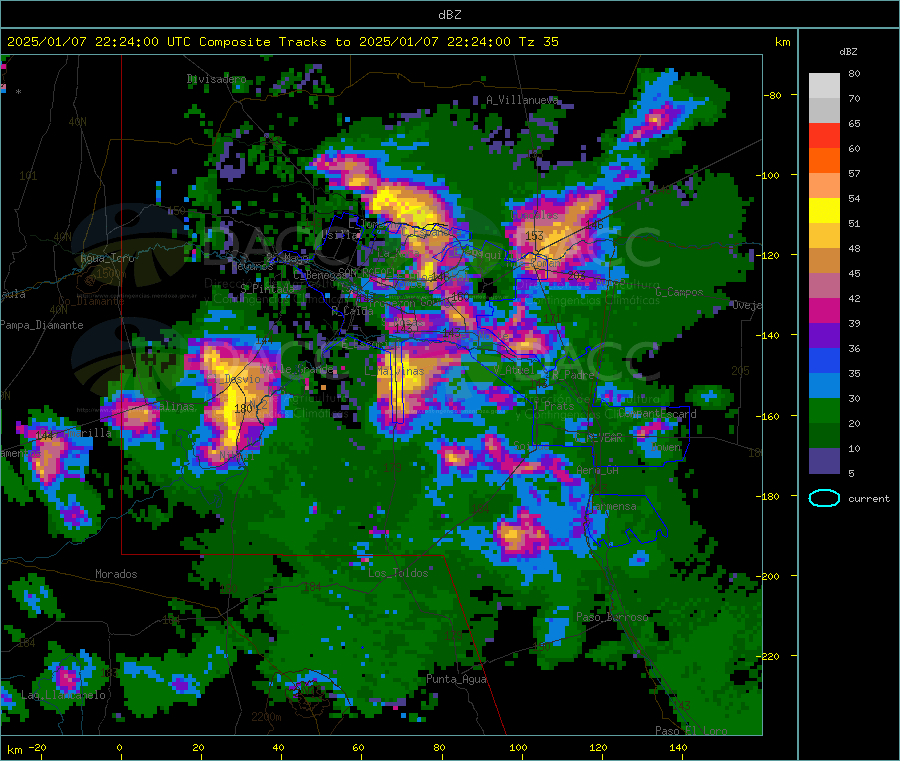
Task: Click the 'R_Caida' map label
Action: (352, 311)
